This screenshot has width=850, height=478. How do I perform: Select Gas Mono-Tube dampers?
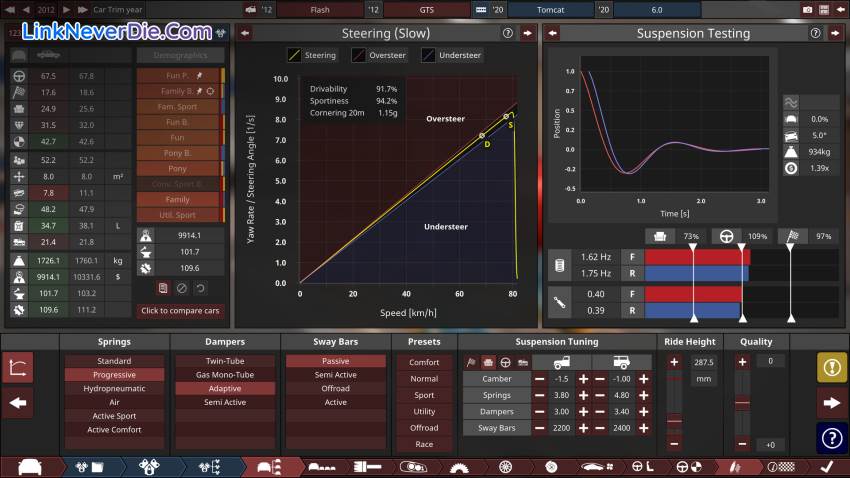click(225, 375)
